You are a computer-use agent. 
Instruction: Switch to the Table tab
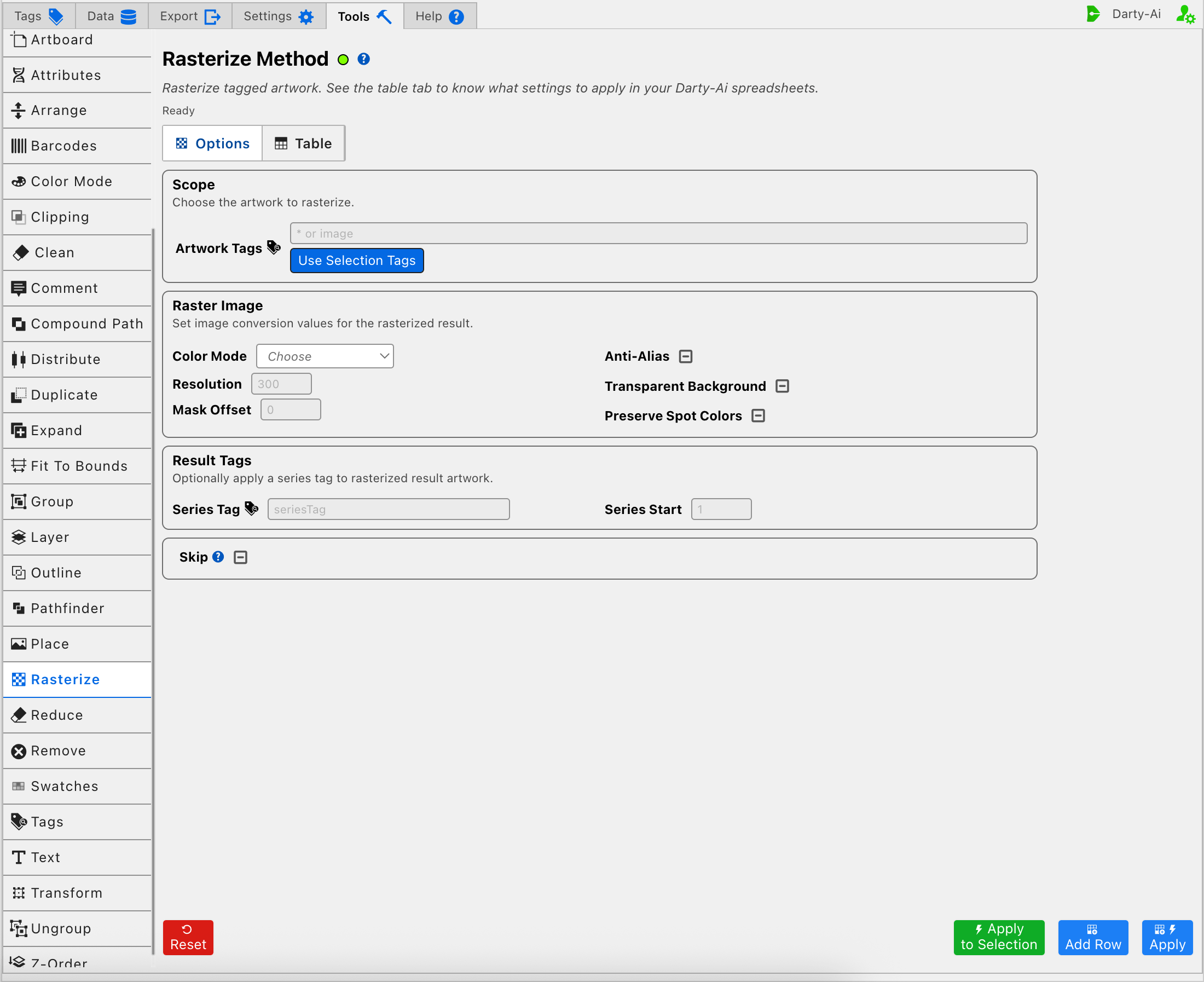click(x=304, y=143)
